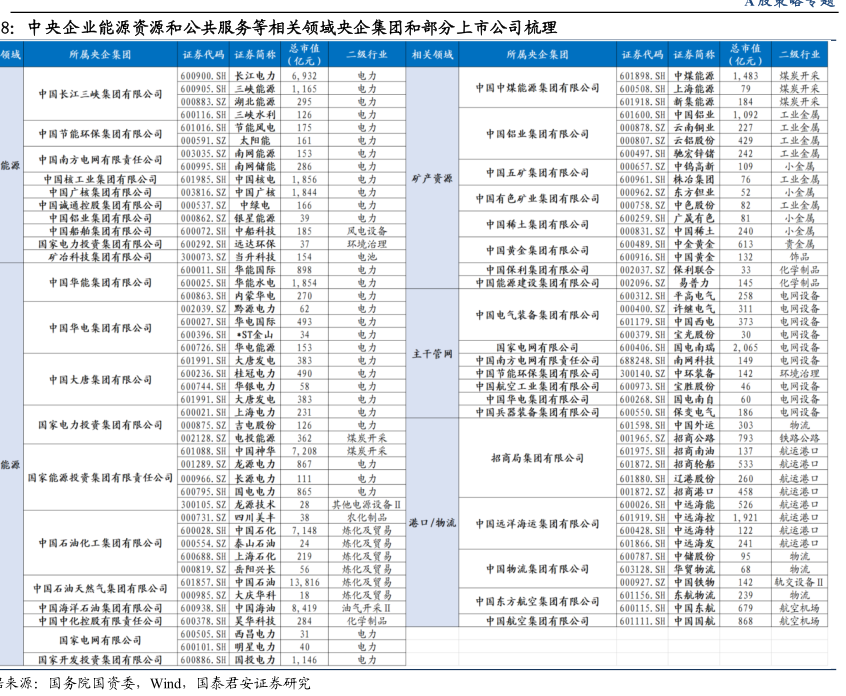Select the 矿产资源 category cell
846x696 pixels.
click(x=432, y=178)
